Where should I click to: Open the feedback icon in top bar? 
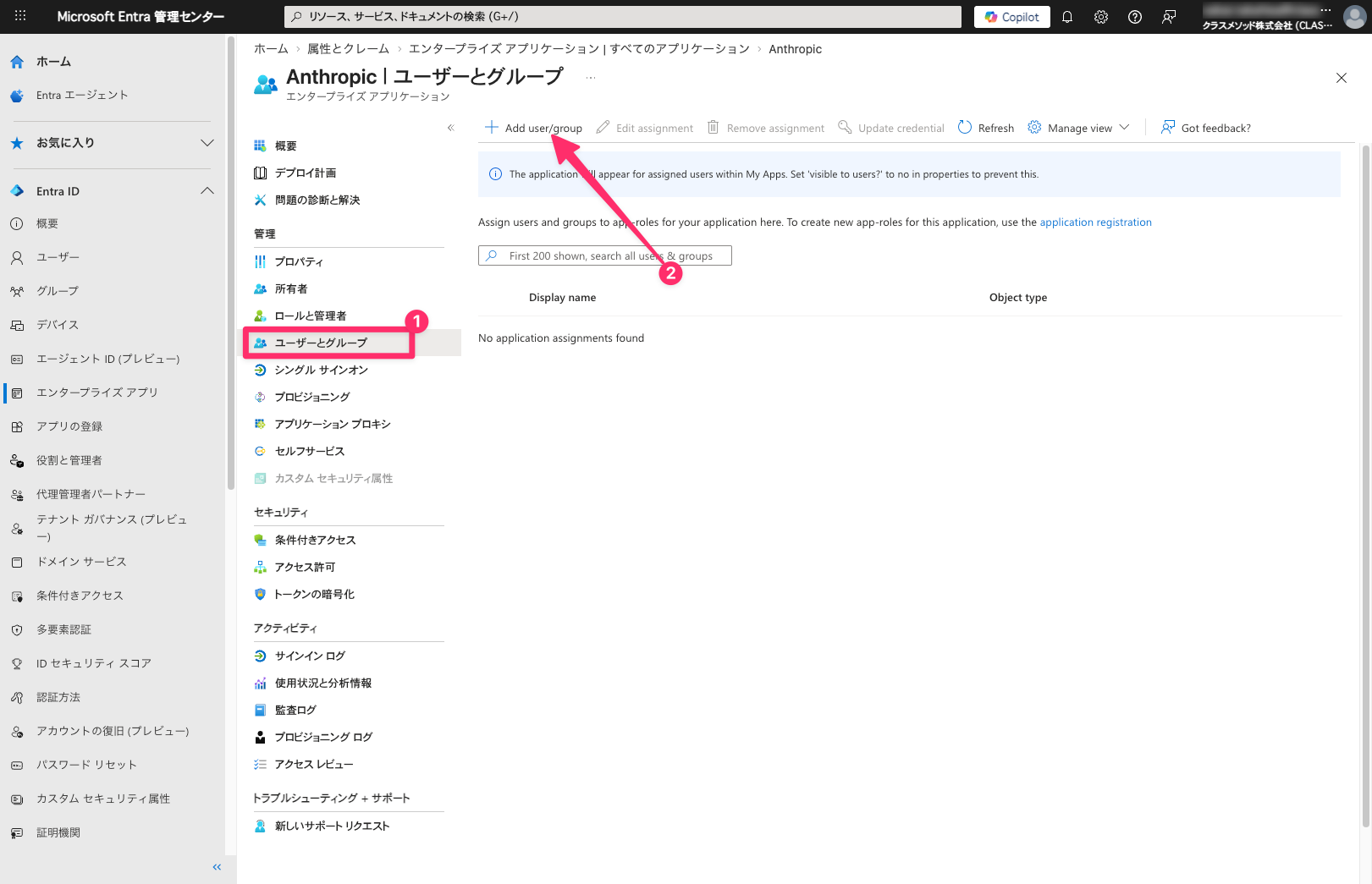coord(1169,17)
